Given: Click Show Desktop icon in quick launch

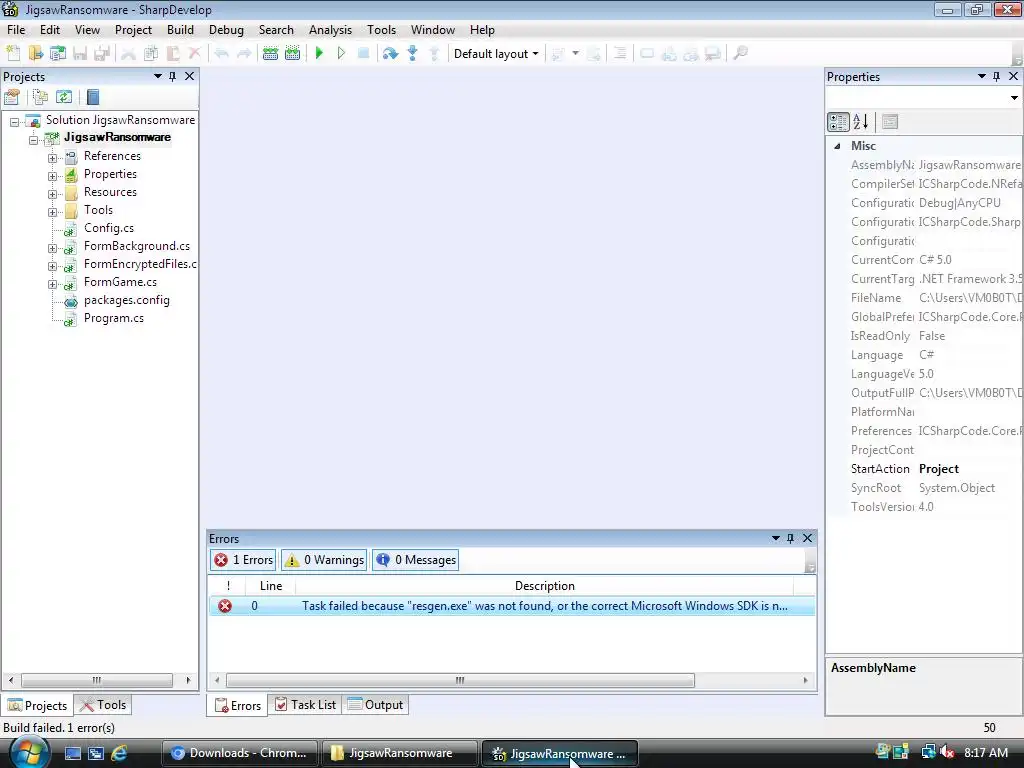Looking at the screenshot, I should [x=72, y=753].
